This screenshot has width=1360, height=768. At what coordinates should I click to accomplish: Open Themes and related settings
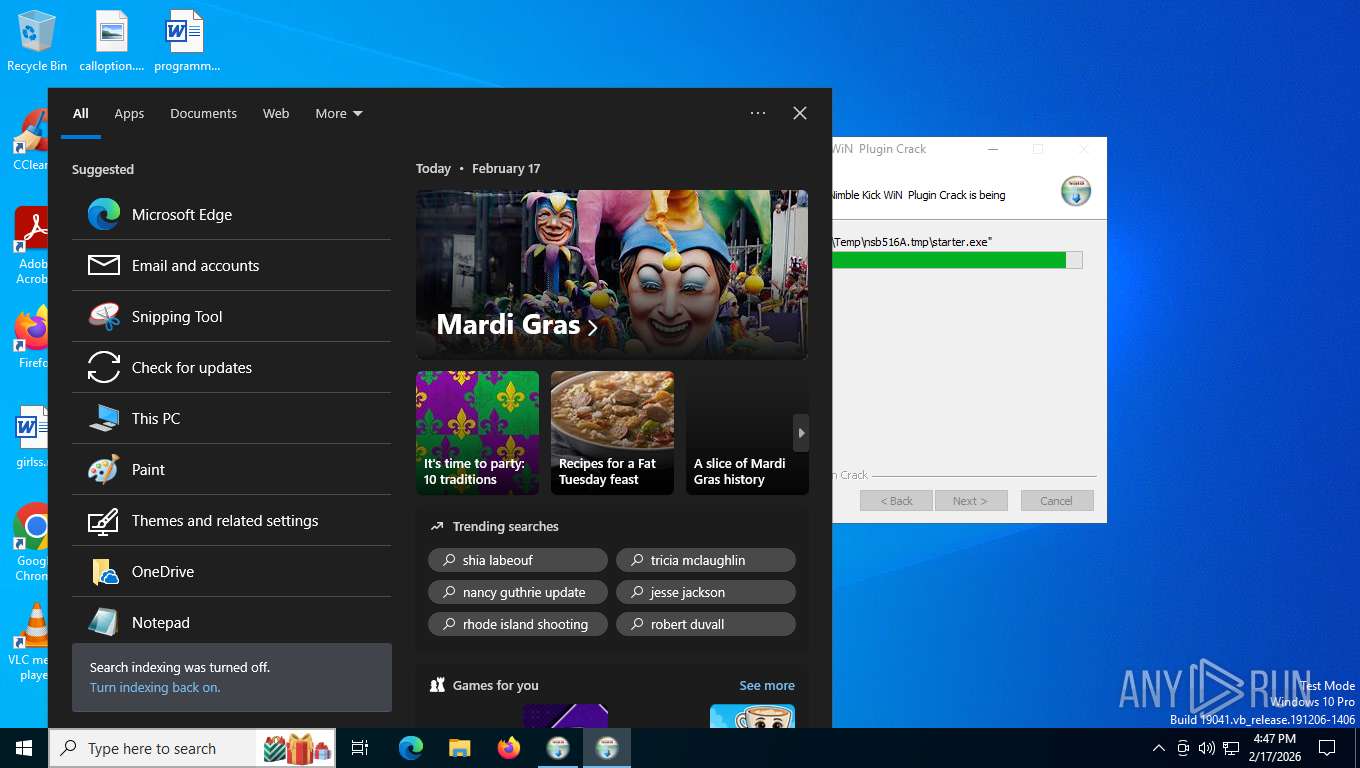pos(231,520)
